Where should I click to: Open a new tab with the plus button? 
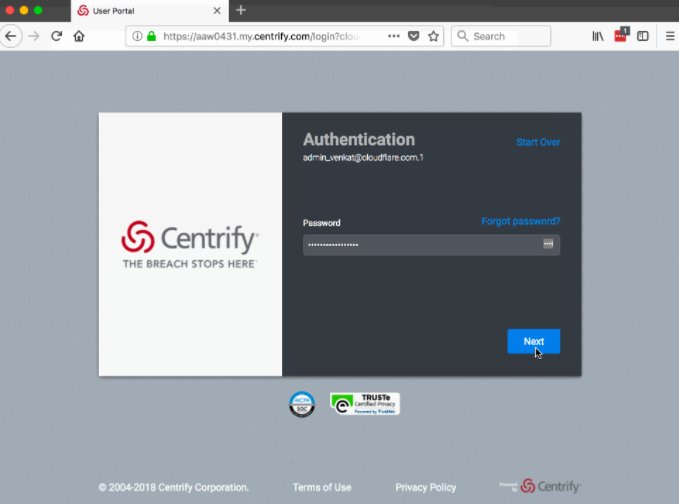pos(241,10)
